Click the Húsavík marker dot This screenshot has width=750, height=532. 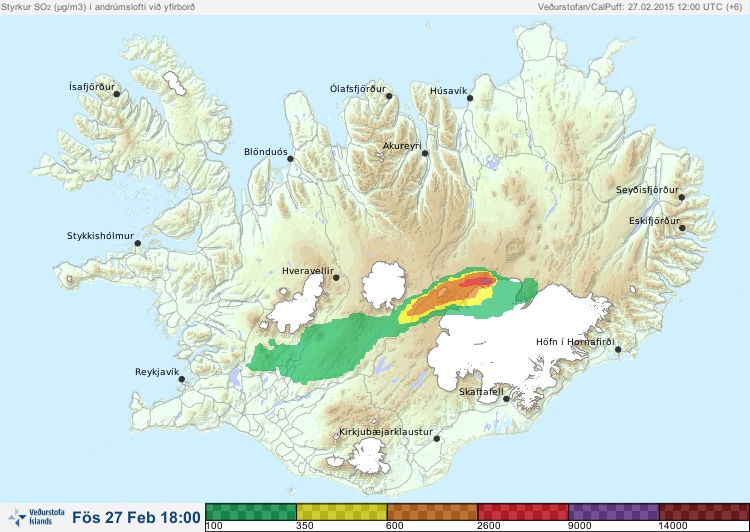[x=470, y=98]
